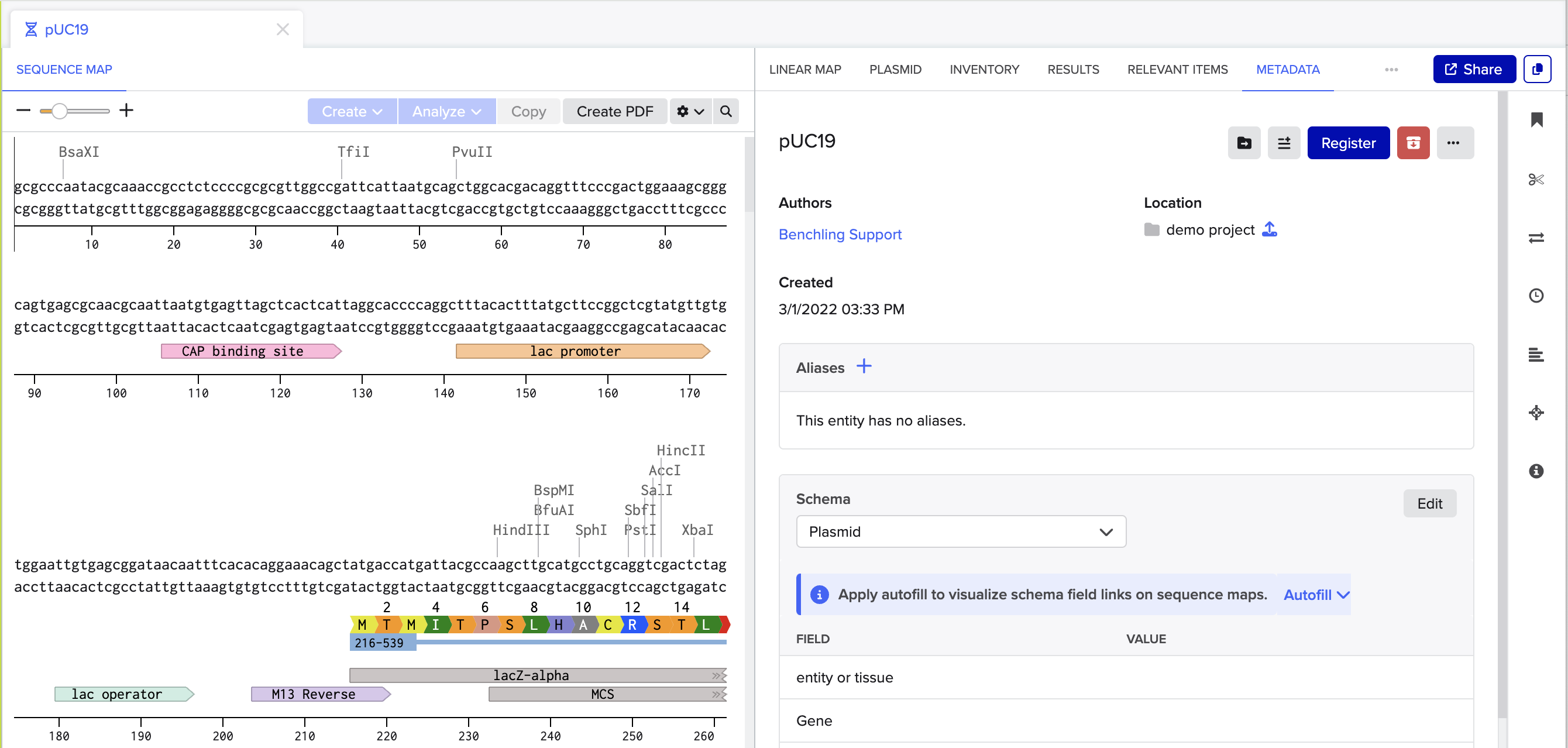Click the zoom out minus icon
Screen dimensions: 1568x748
[x=23, y=110]
